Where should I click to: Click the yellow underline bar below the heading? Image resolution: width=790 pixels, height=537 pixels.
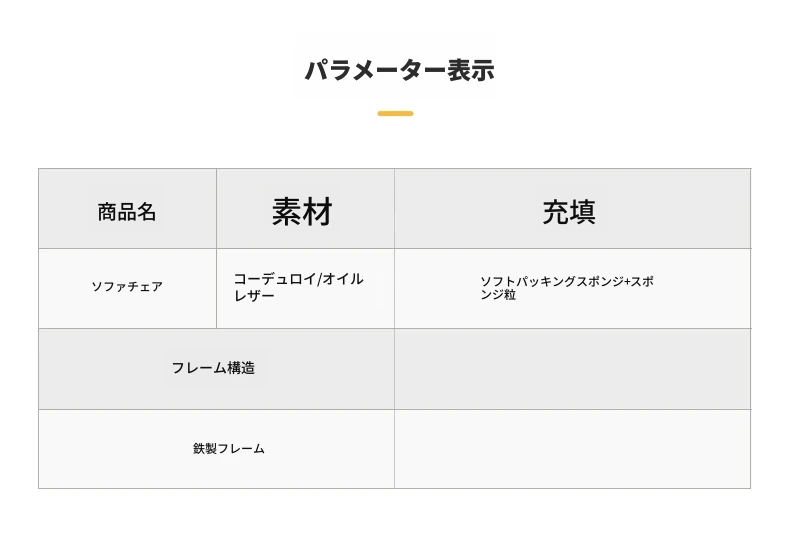coord(396,113)
